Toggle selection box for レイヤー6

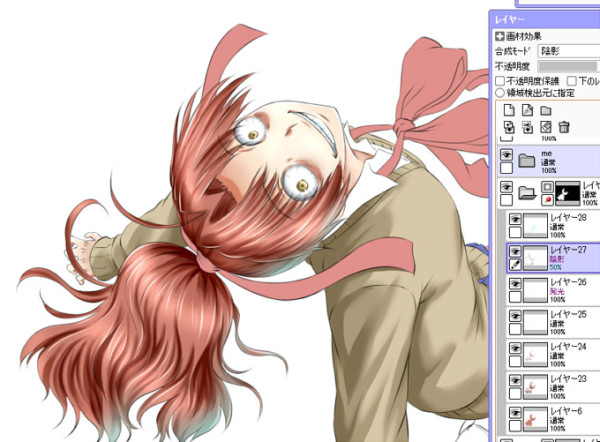pyautogui.click(x=515, y=426)
